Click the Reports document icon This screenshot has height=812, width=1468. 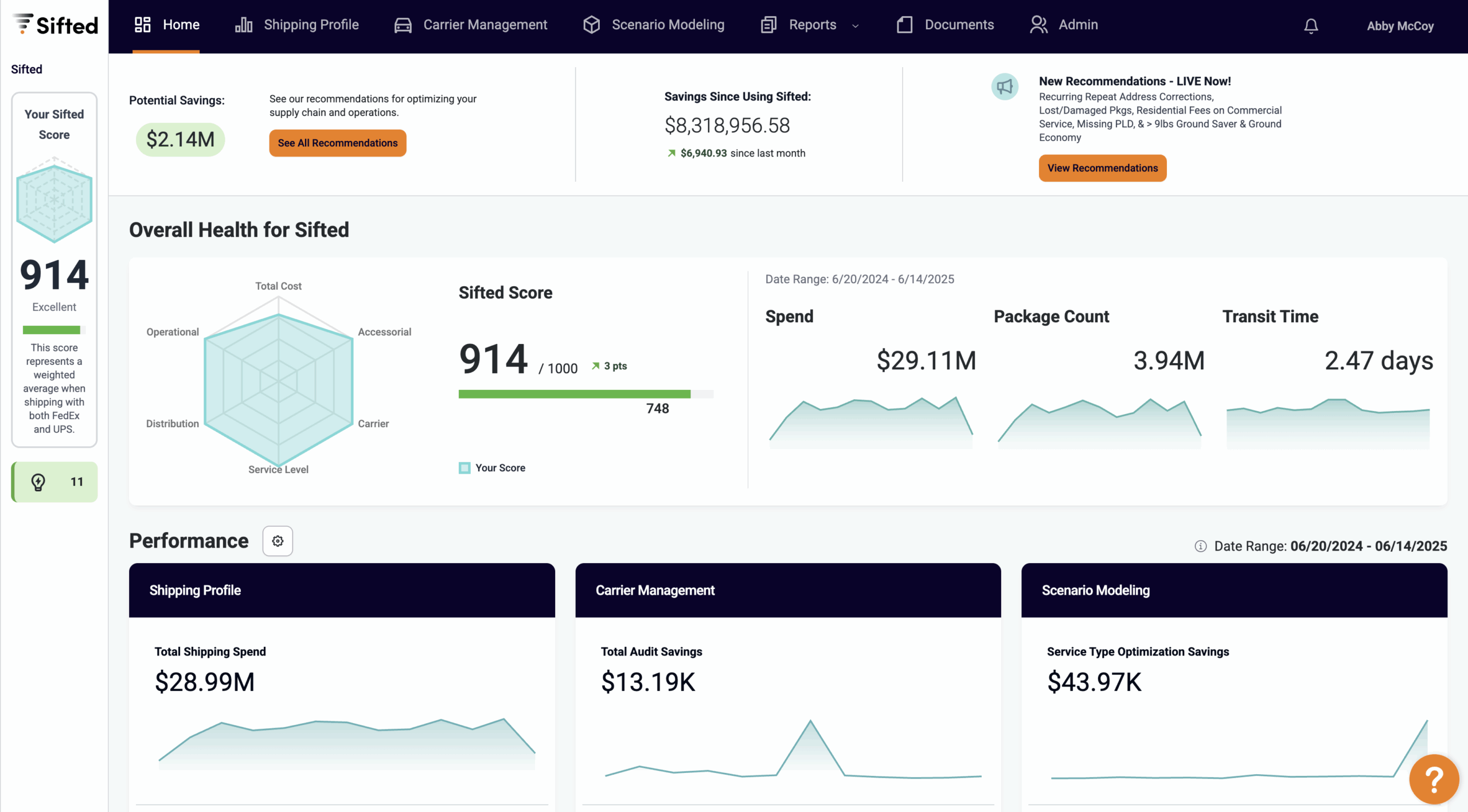(768, 25)
